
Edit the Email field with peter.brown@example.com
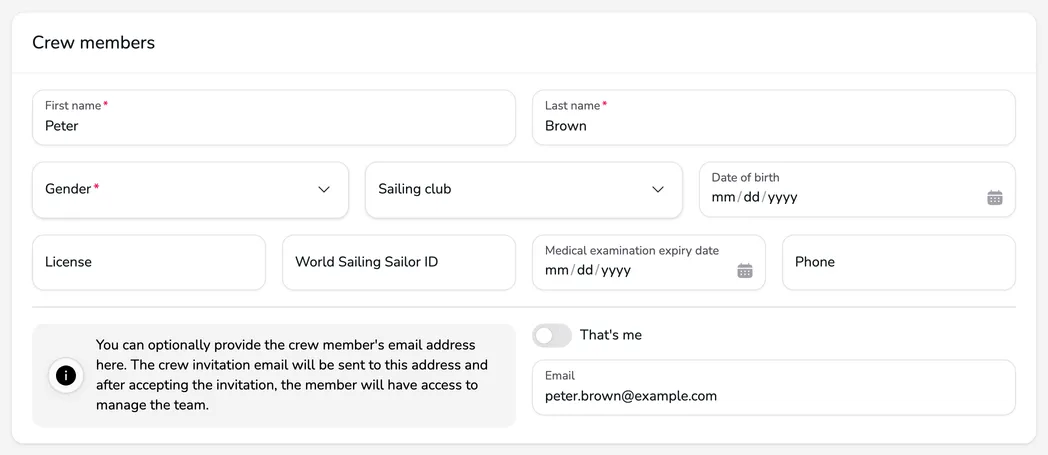[x=774, y=388]
